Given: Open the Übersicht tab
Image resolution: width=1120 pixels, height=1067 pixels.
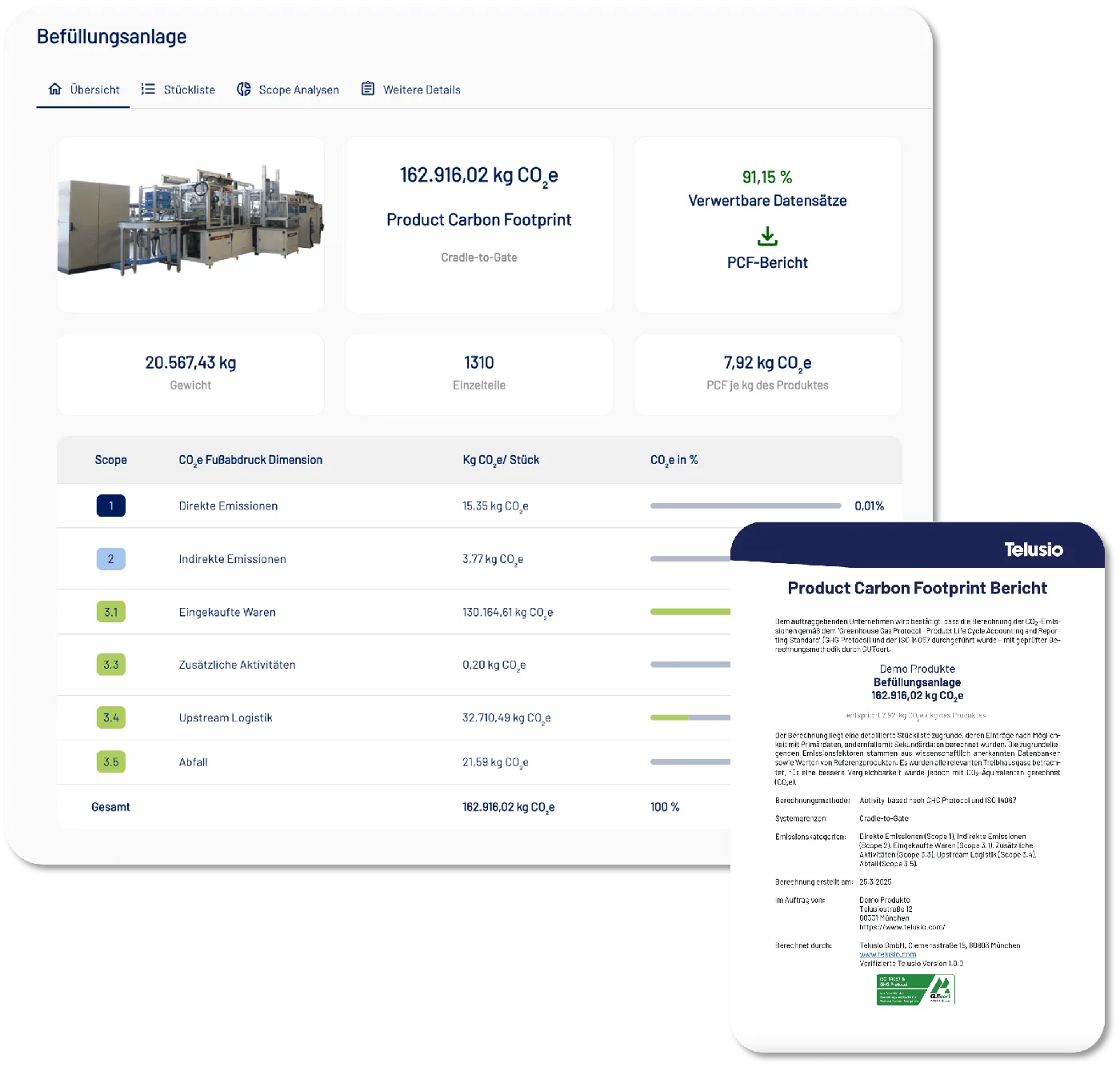Looking at the screenshot, I should (x=83, y=90).
